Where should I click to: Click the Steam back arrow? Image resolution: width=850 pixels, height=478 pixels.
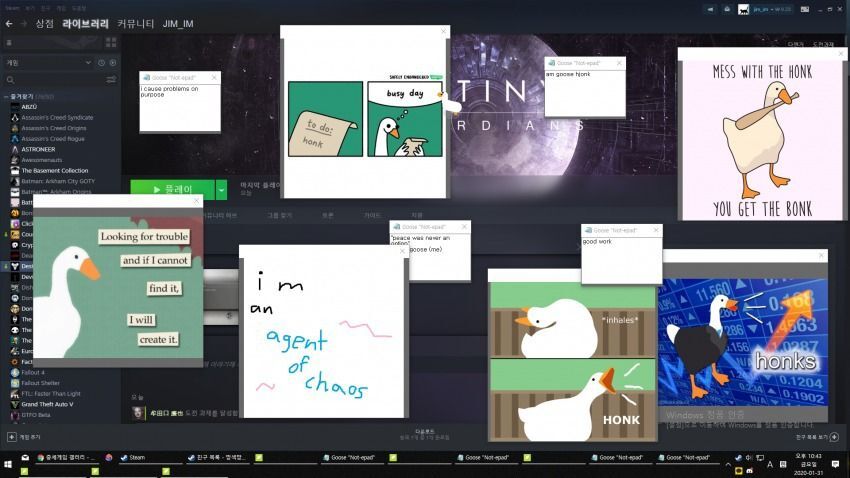coord(9,24)
